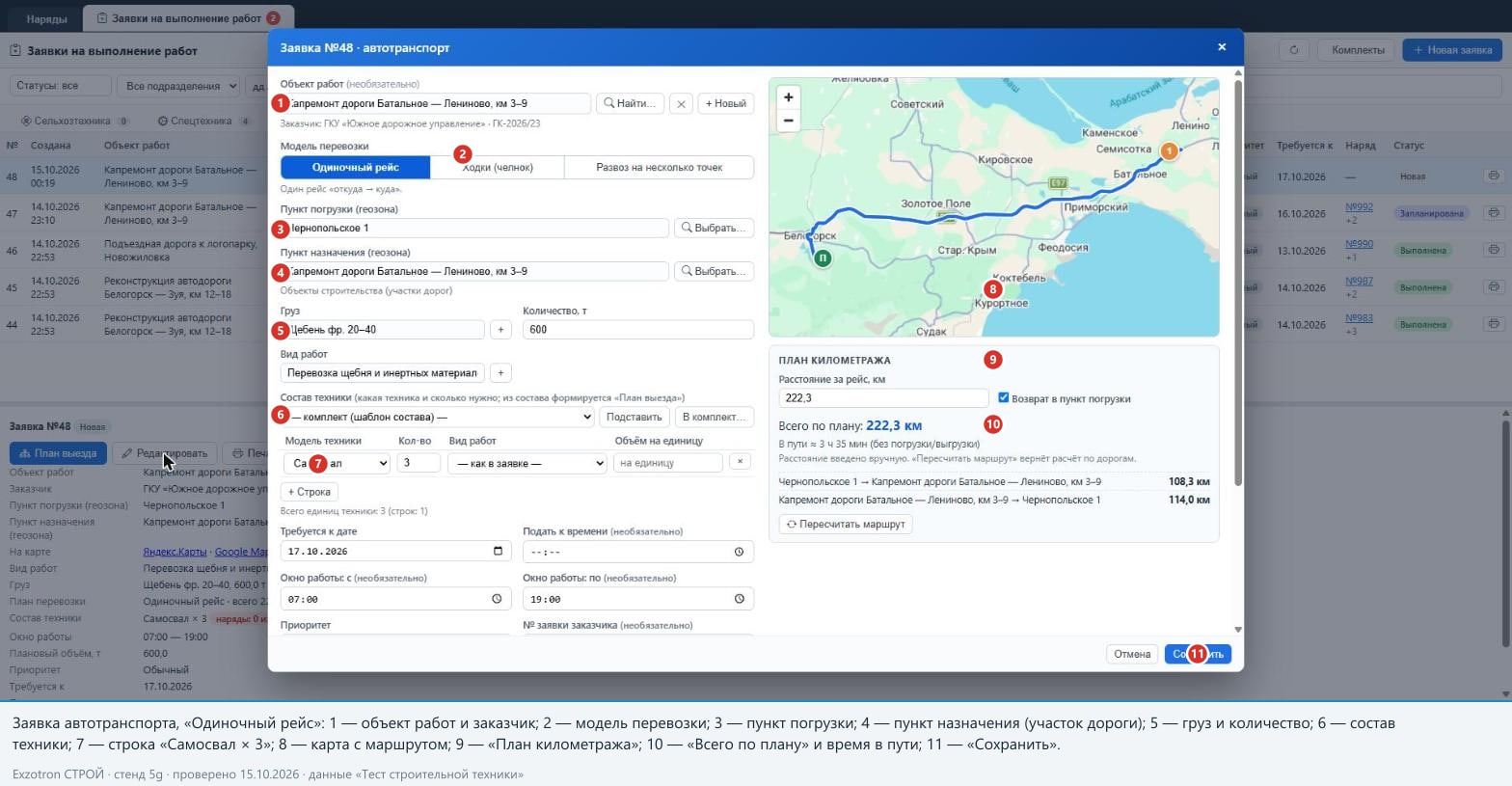Image resolution: width=1512 pixels, height=786 pixels.
Task: Switch to the Наряды tab
Action: click(46, 18)
